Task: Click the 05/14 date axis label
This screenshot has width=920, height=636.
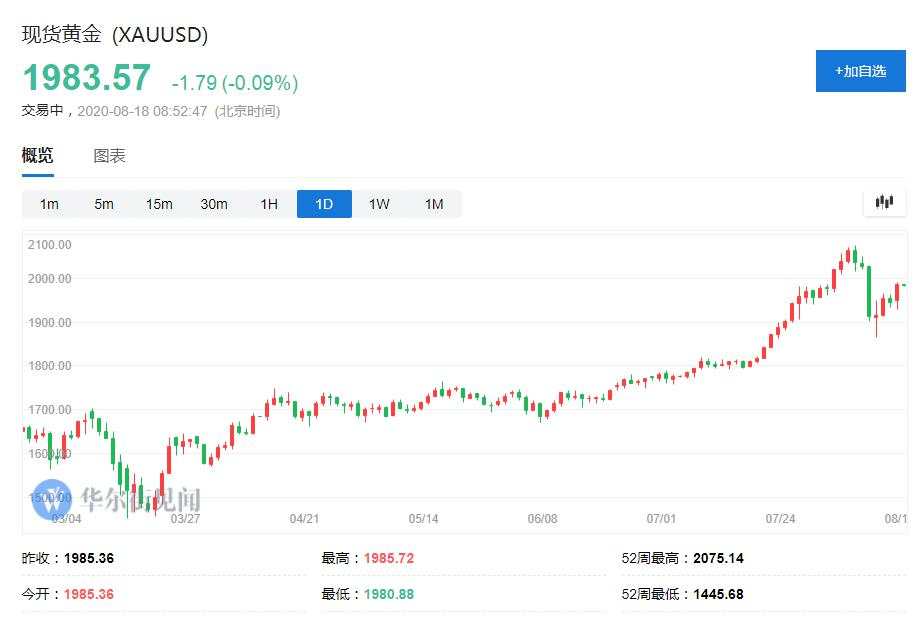Action: (x=423, y=519)
